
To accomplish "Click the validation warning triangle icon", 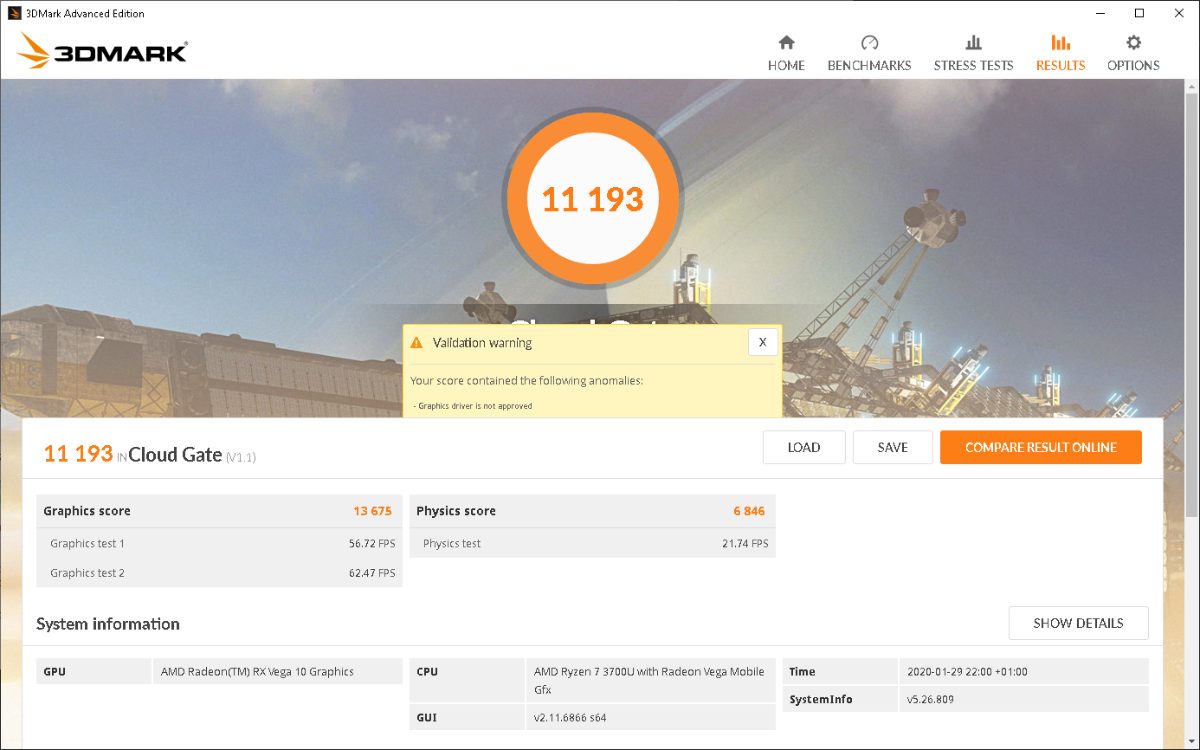I will pyautogui.click(x=417, y=343).
